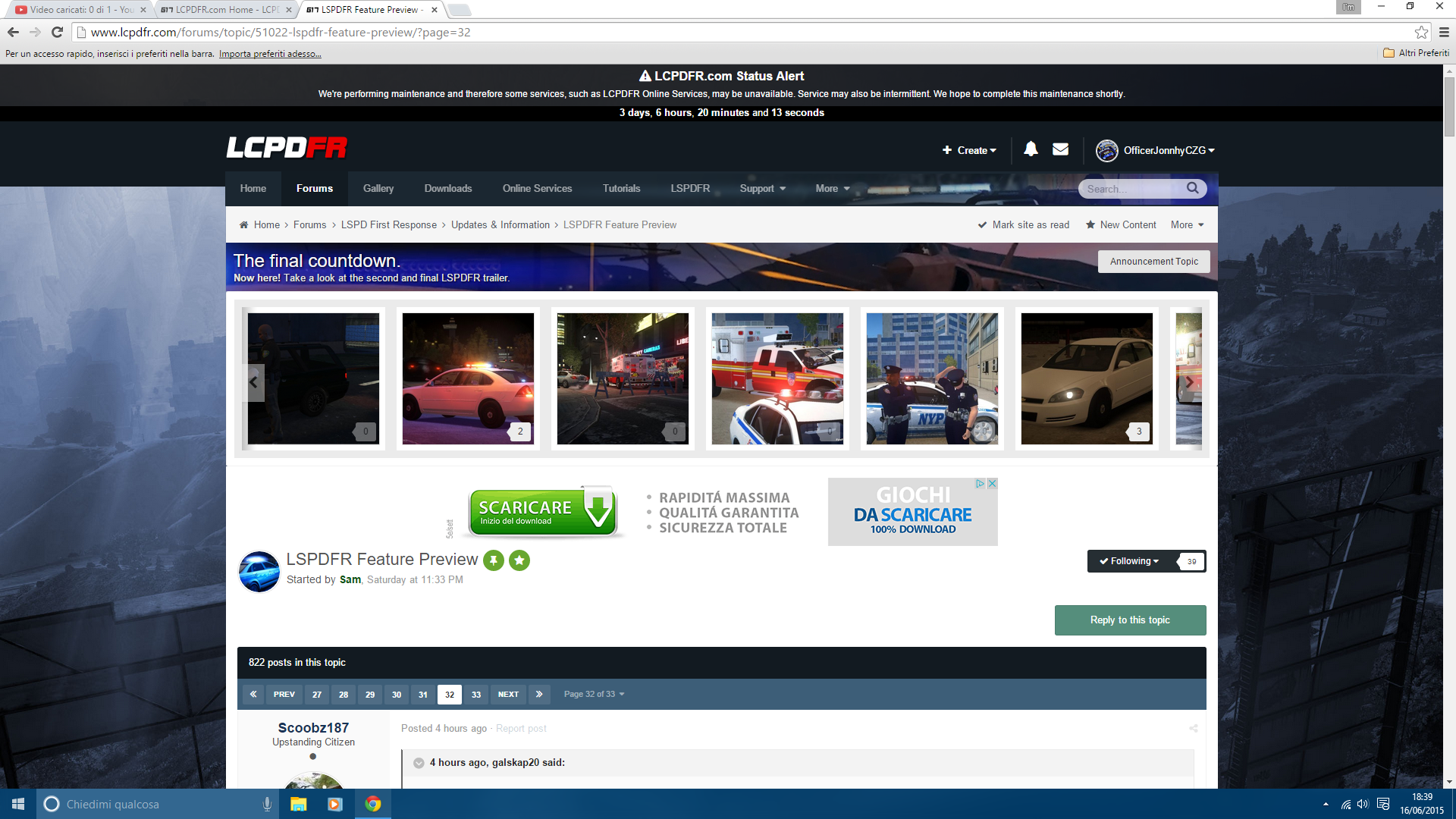Expand the Create dropdown menu

pyautogui.click(x=970, y=150)
